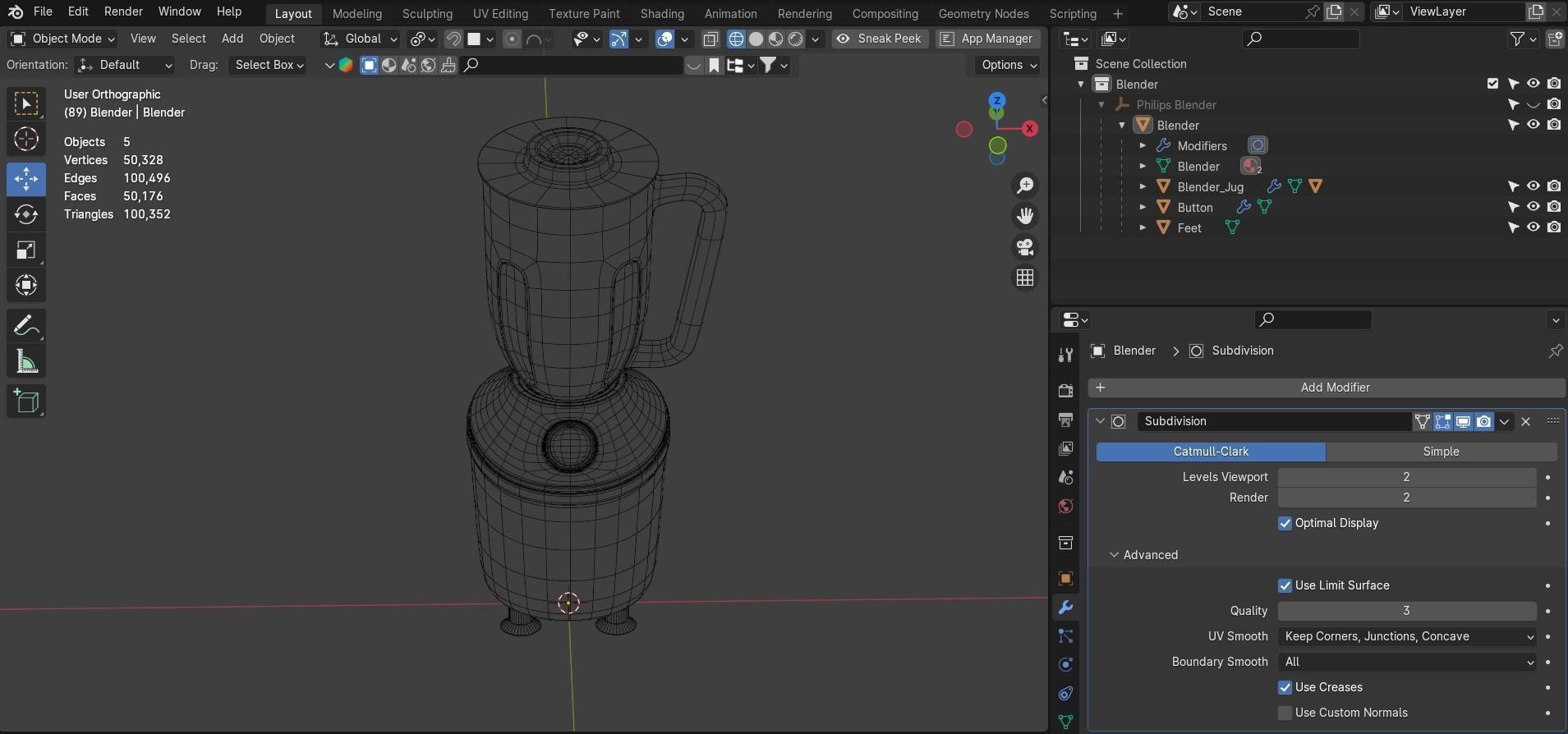1568x734 pixels.
Task: Open the Object Data properties tab
Action: pos(1065,723)
